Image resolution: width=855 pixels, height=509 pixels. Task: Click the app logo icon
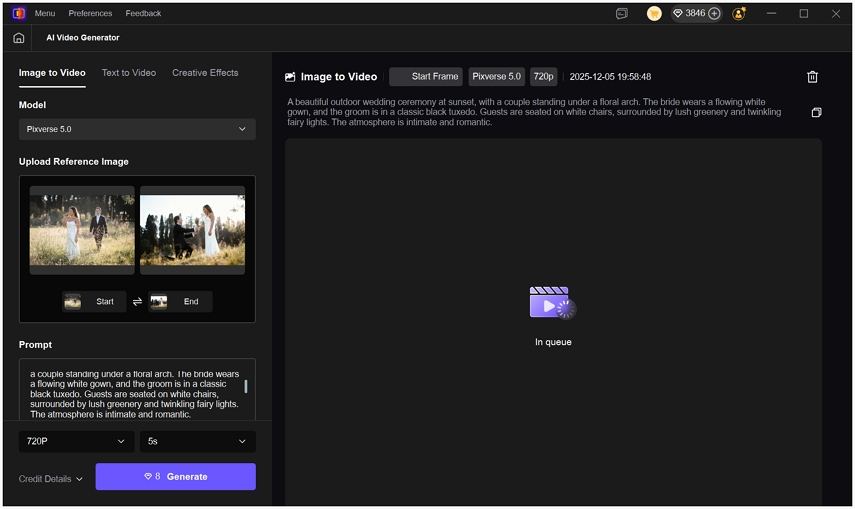coord(19,13)
